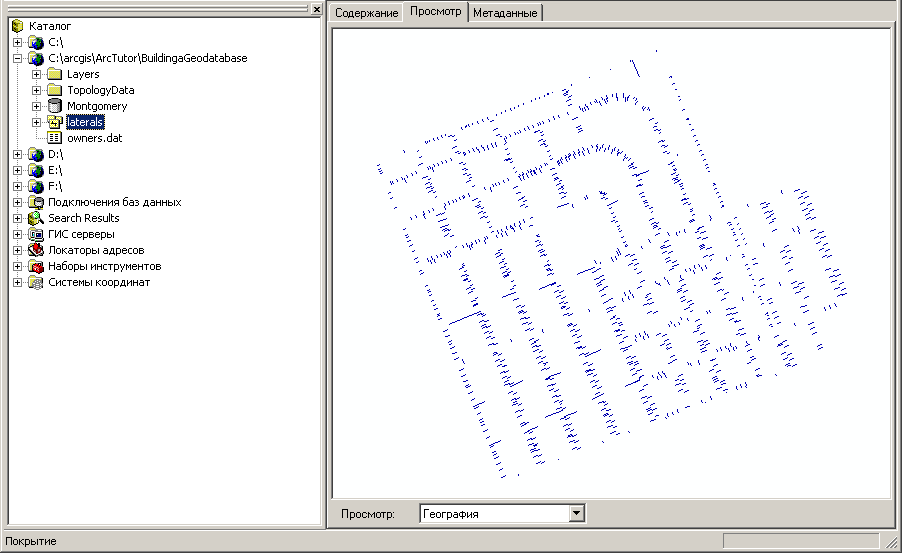Select the Search Results label
The height and width of the screenshot is (553, 902).
click(x=83, y=218)
